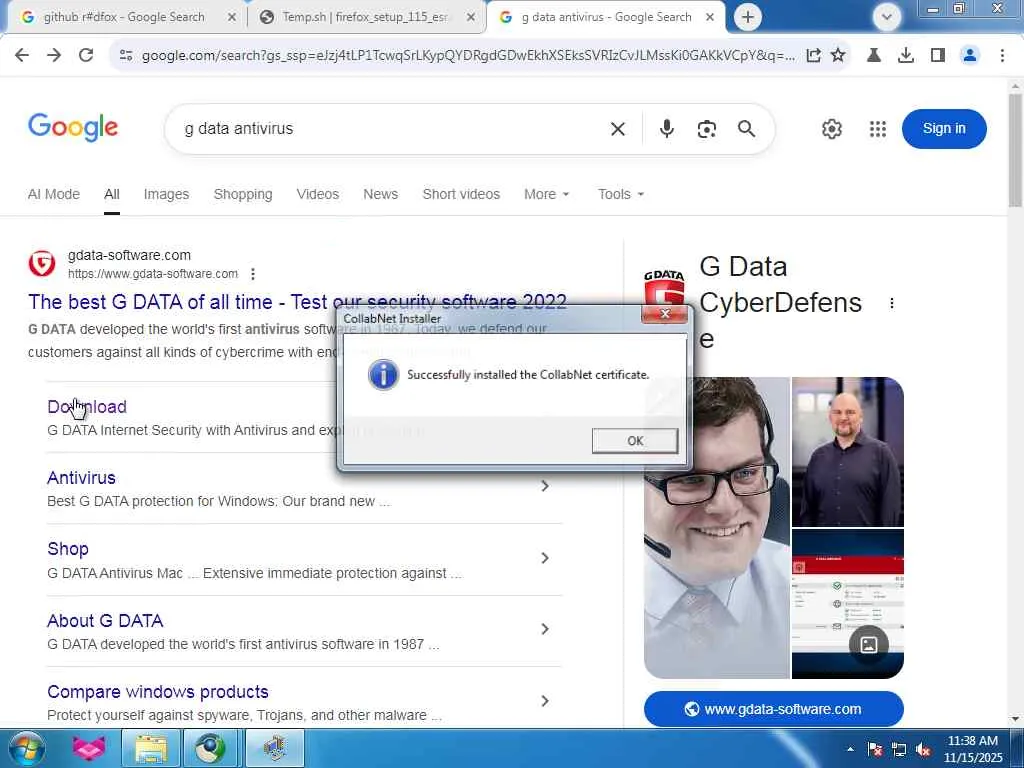This screenshot has height=768, width=1024.
Task: Open the Antivirus sitelink
Action: coord(81,478)
